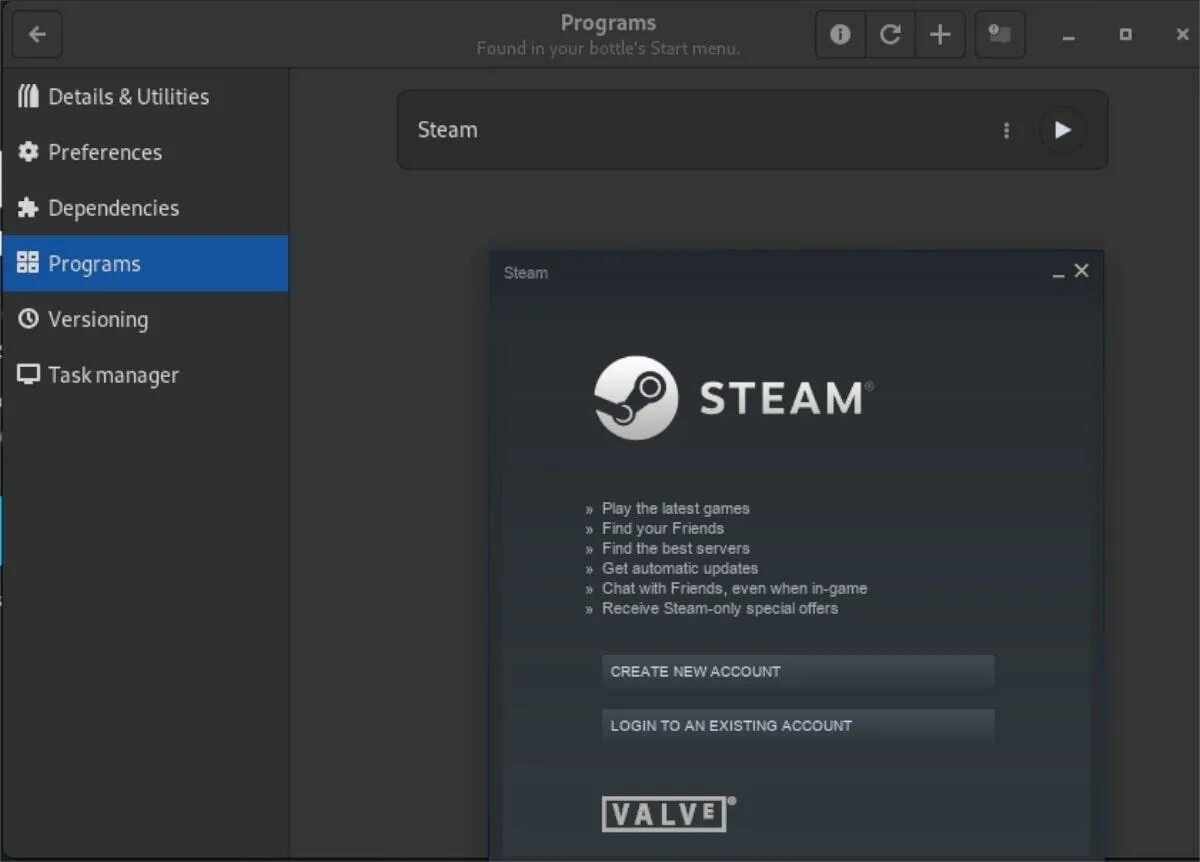Viewport: 1200px width, 862px height.
Task: Open the info icon in header bar
Action: (840, 35)
